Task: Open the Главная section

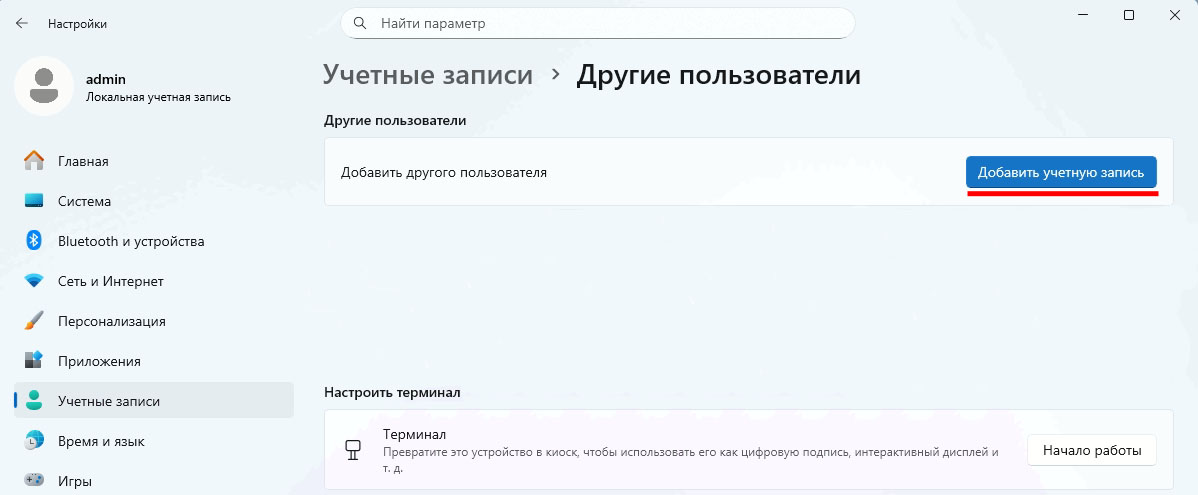Action: coord(154,161)
